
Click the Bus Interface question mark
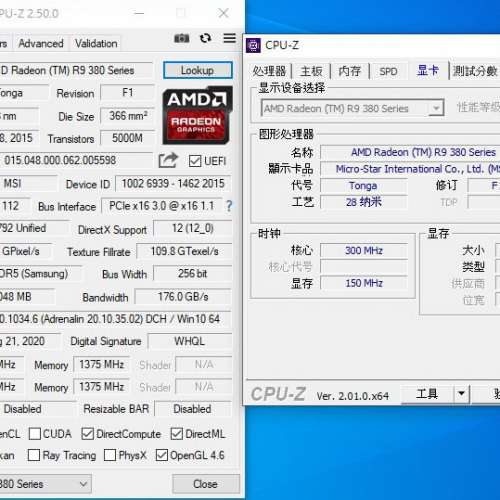click(229, 206)
